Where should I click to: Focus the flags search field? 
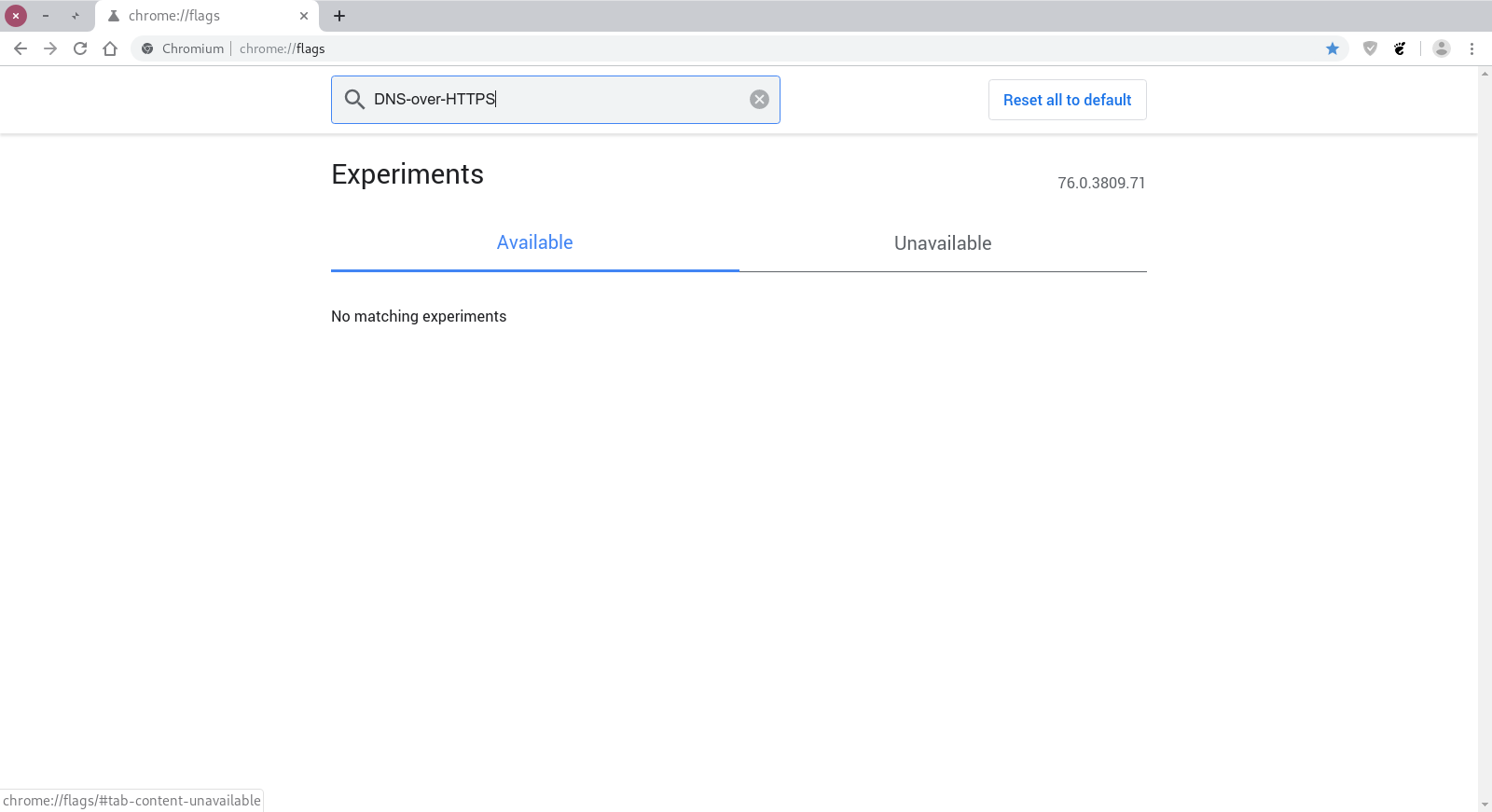pyautogui.click(x=559, y=100)
